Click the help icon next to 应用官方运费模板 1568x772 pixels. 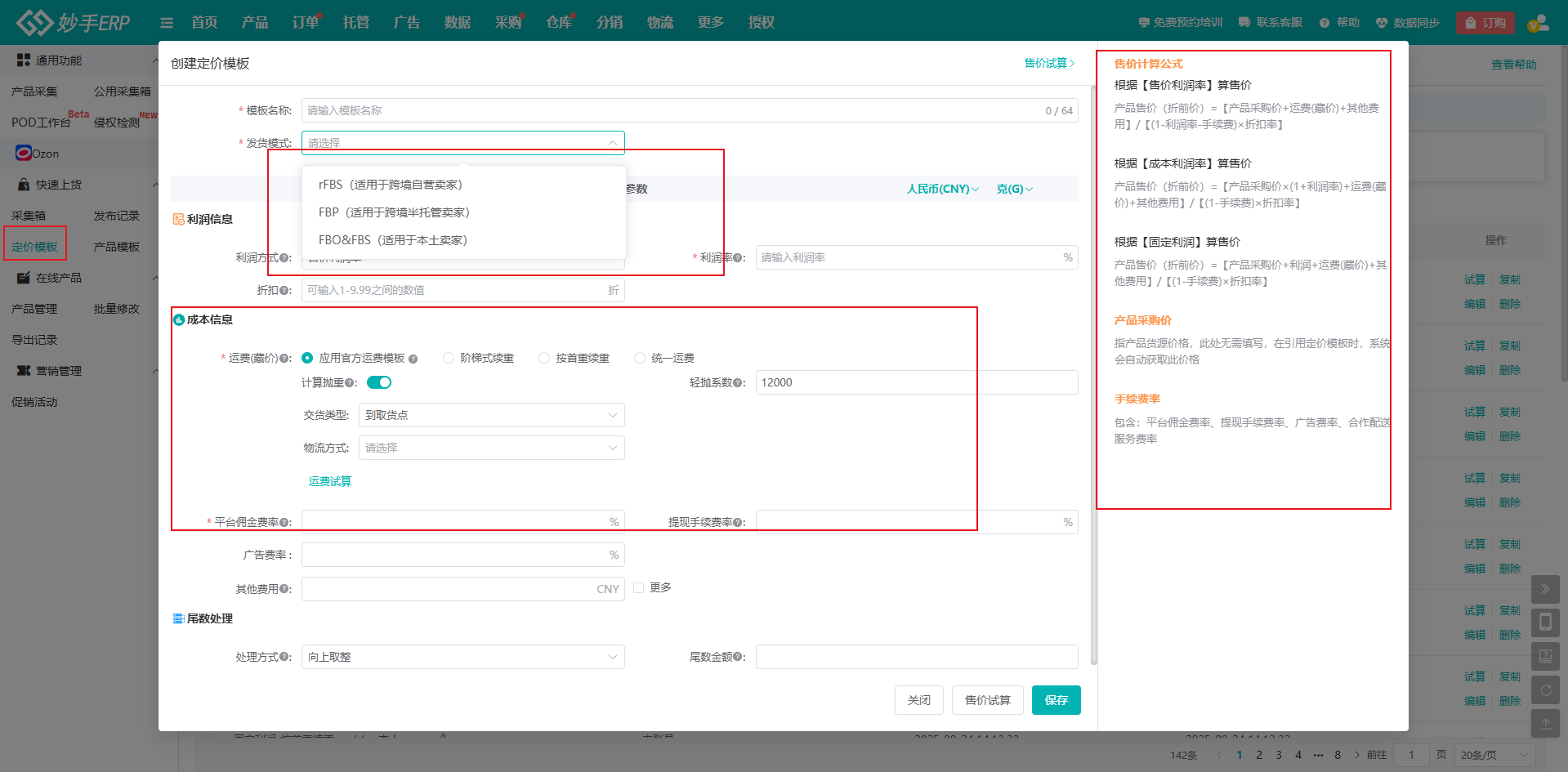413,359
